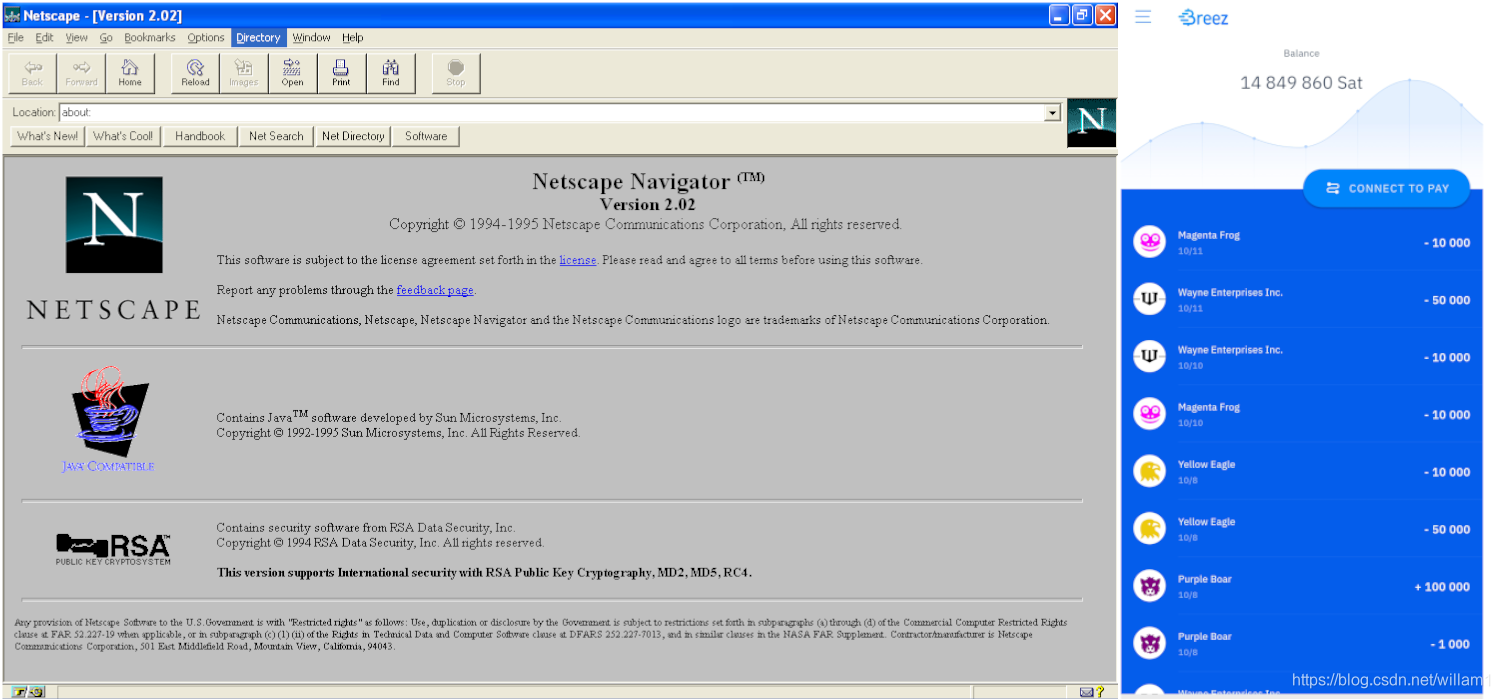Open the Window menu
Image resolution: width=1500 pixels, height=699 pixels.
point(311,38)
